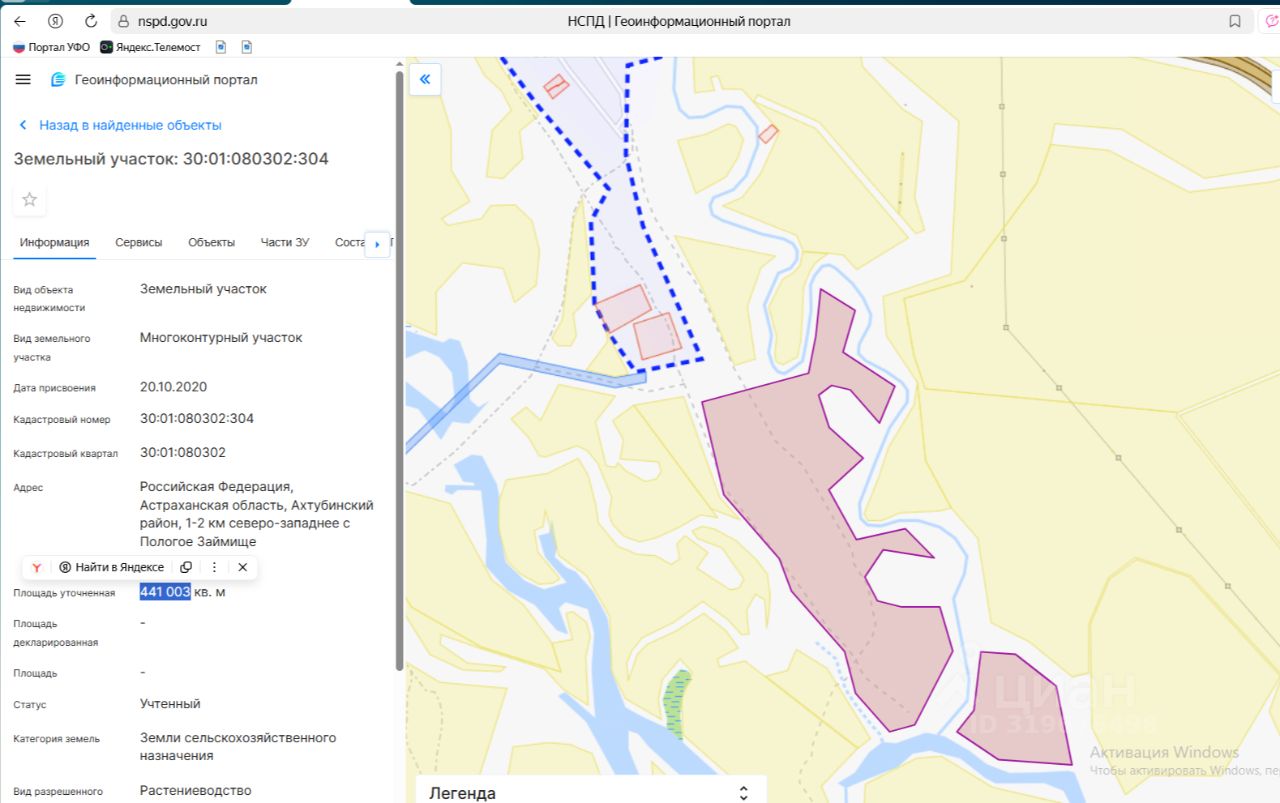Click the cadastral quarter value 30:01:080302
The image size is (1280, 803).
click(x=183, y=452)
